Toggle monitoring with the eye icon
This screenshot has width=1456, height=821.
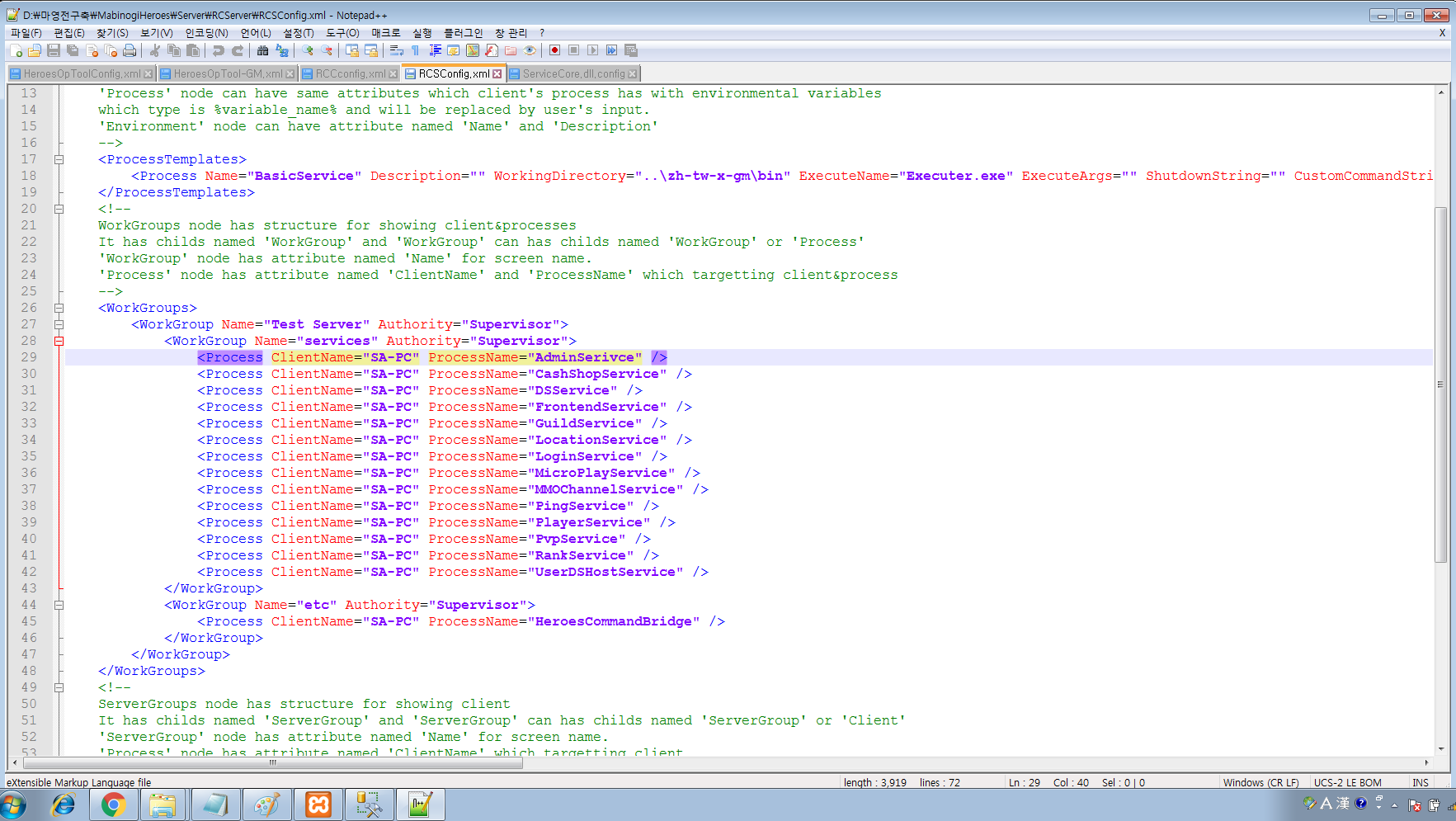pyautogui.click(x=530, y=51)
